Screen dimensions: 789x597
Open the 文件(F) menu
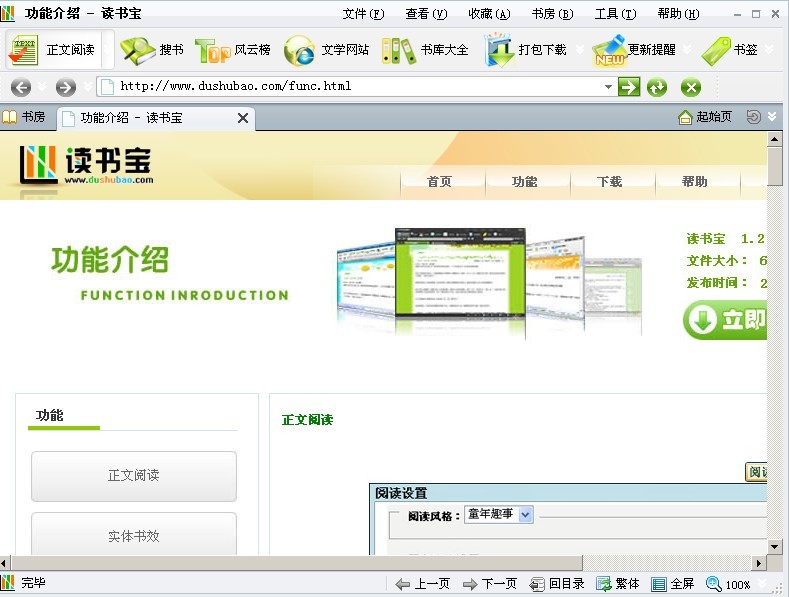point(363,14)
